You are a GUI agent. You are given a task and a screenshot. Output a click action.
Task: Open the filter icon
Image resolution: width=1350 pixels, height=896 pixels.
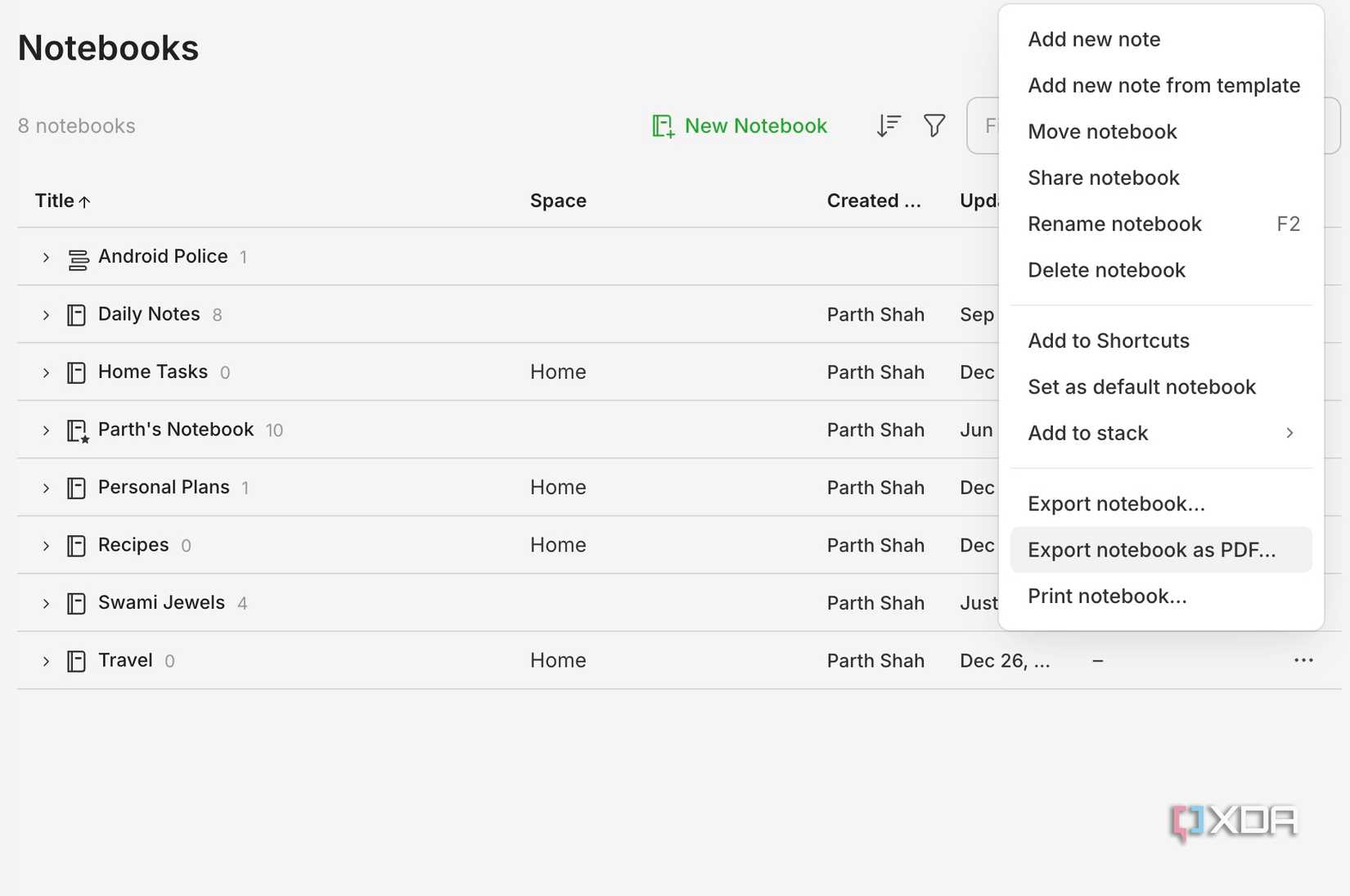click(x=934, y=125)
